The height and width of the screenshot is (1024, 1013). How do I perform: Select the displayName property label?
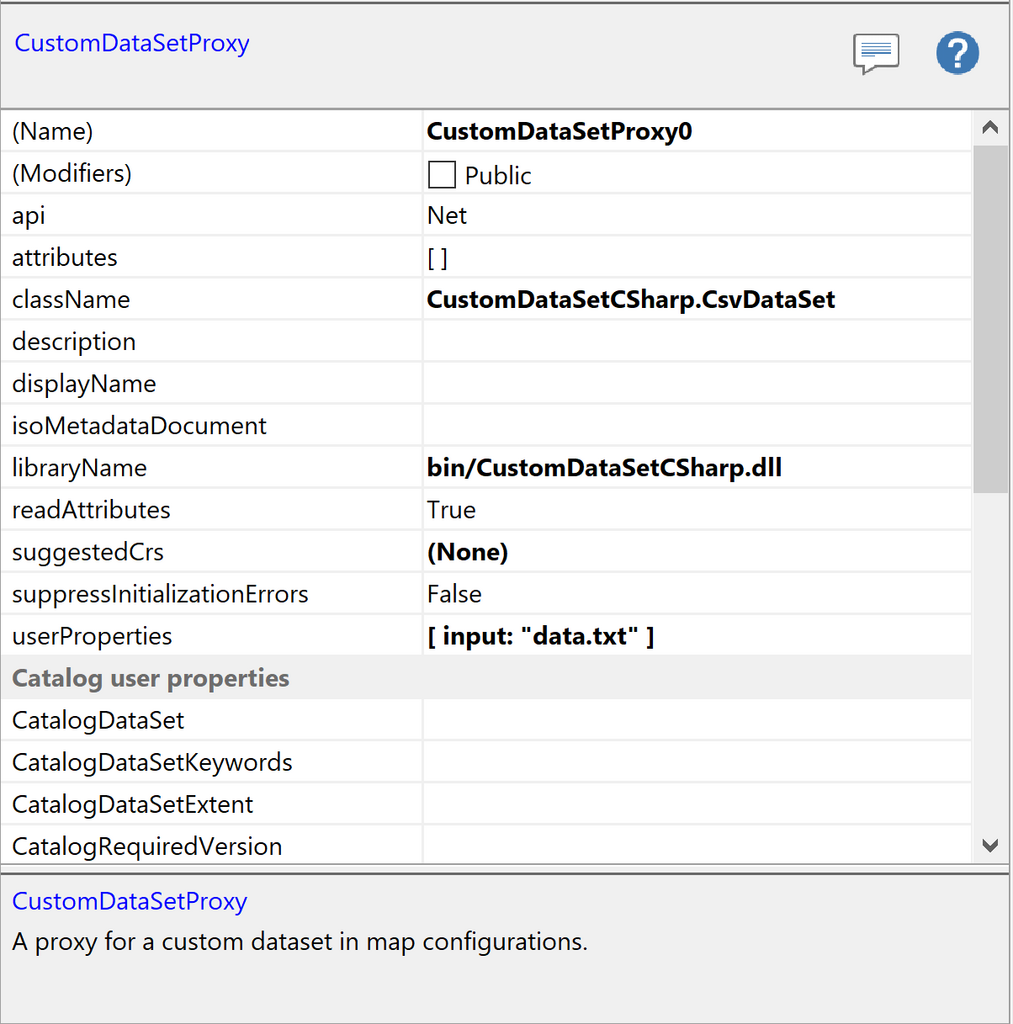click(84, 384)
